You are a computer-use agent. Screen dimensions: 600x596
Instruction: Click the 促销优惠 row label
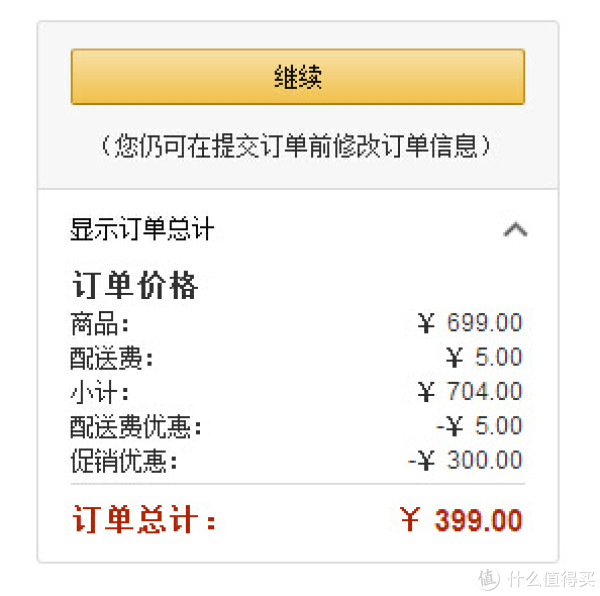click(124, 461)
